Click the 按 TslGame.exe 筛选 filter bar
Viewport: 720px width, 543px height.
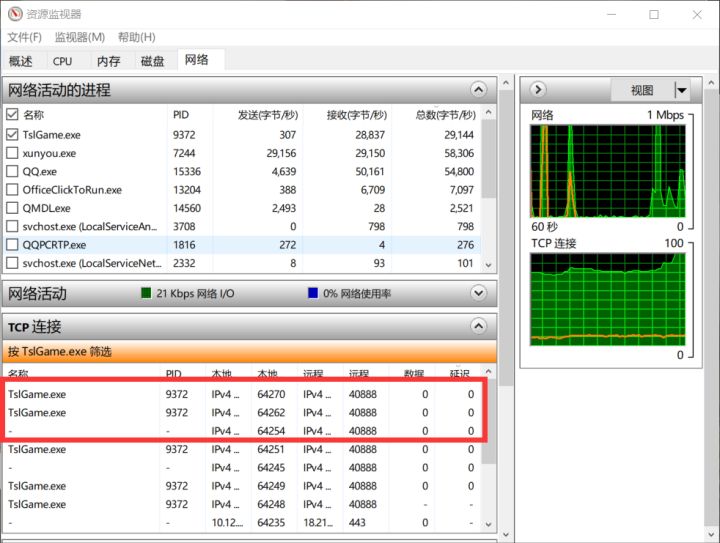[x=250, y=352]
